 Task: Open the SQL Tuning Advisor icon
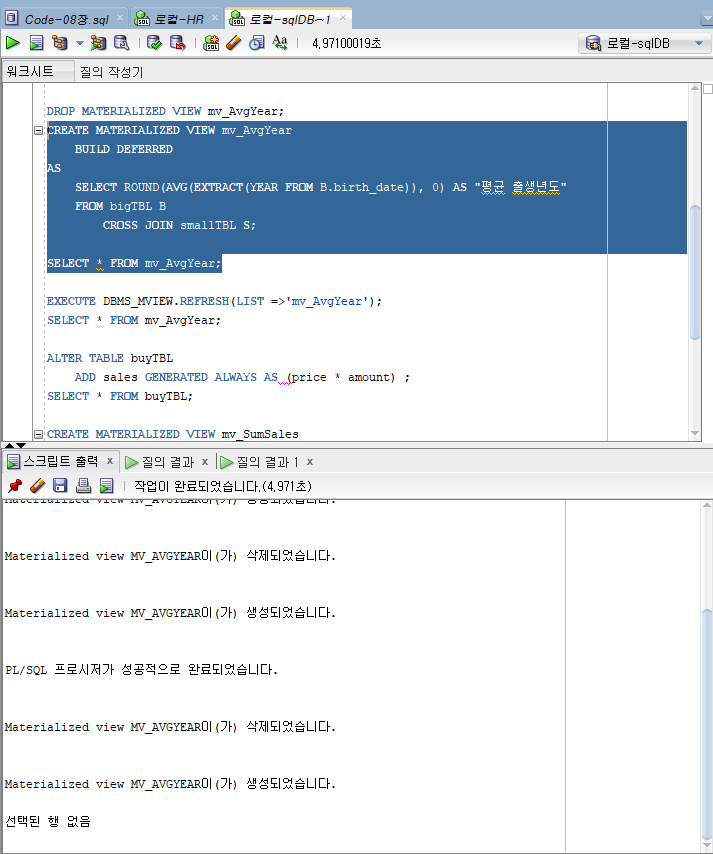(121, 42)
